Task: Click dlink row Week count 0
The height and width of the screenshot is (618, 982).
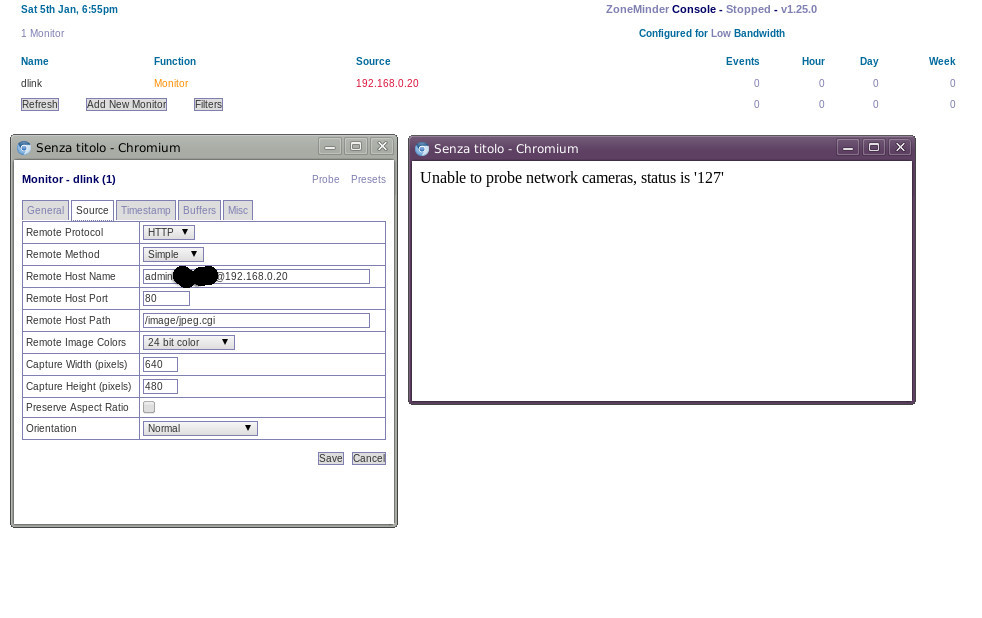Action: point(953,83)
